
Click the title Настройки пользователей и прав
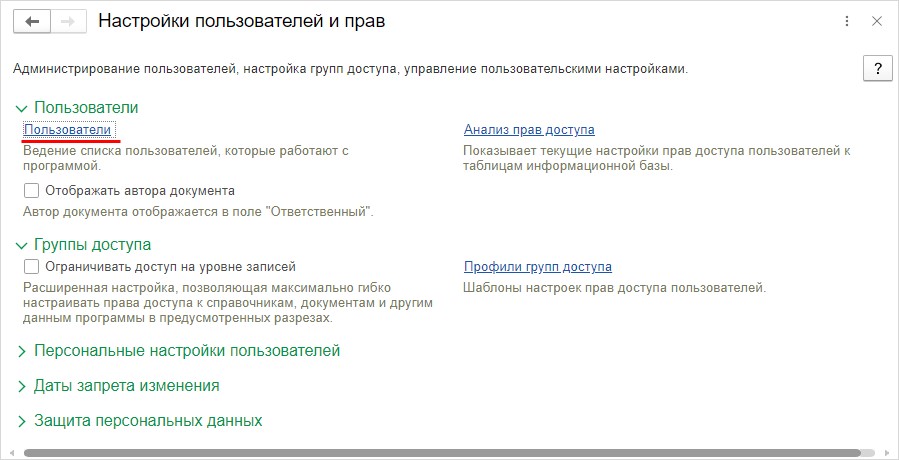(242, 22)
